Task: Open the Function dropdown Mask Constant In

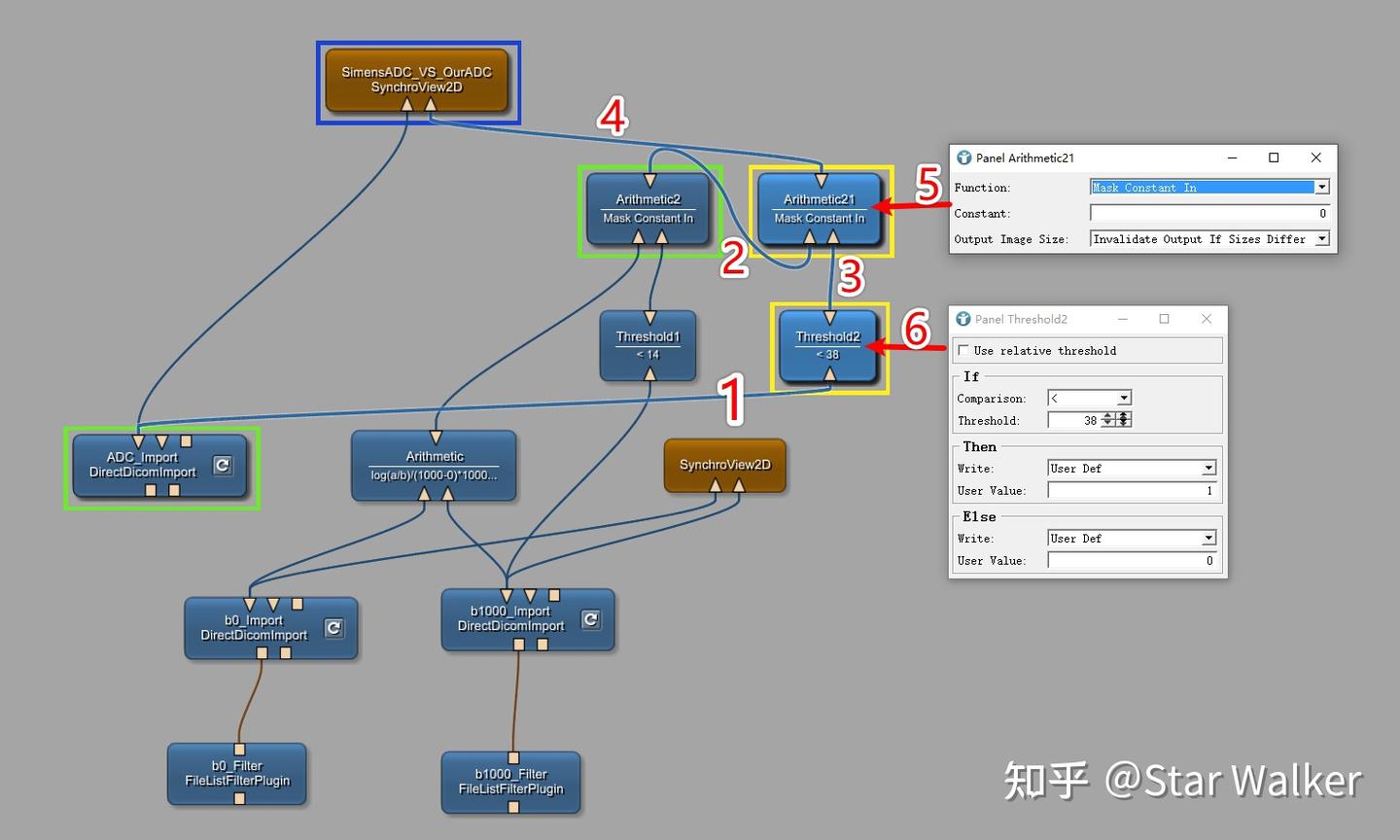Action: [1209, 187]
